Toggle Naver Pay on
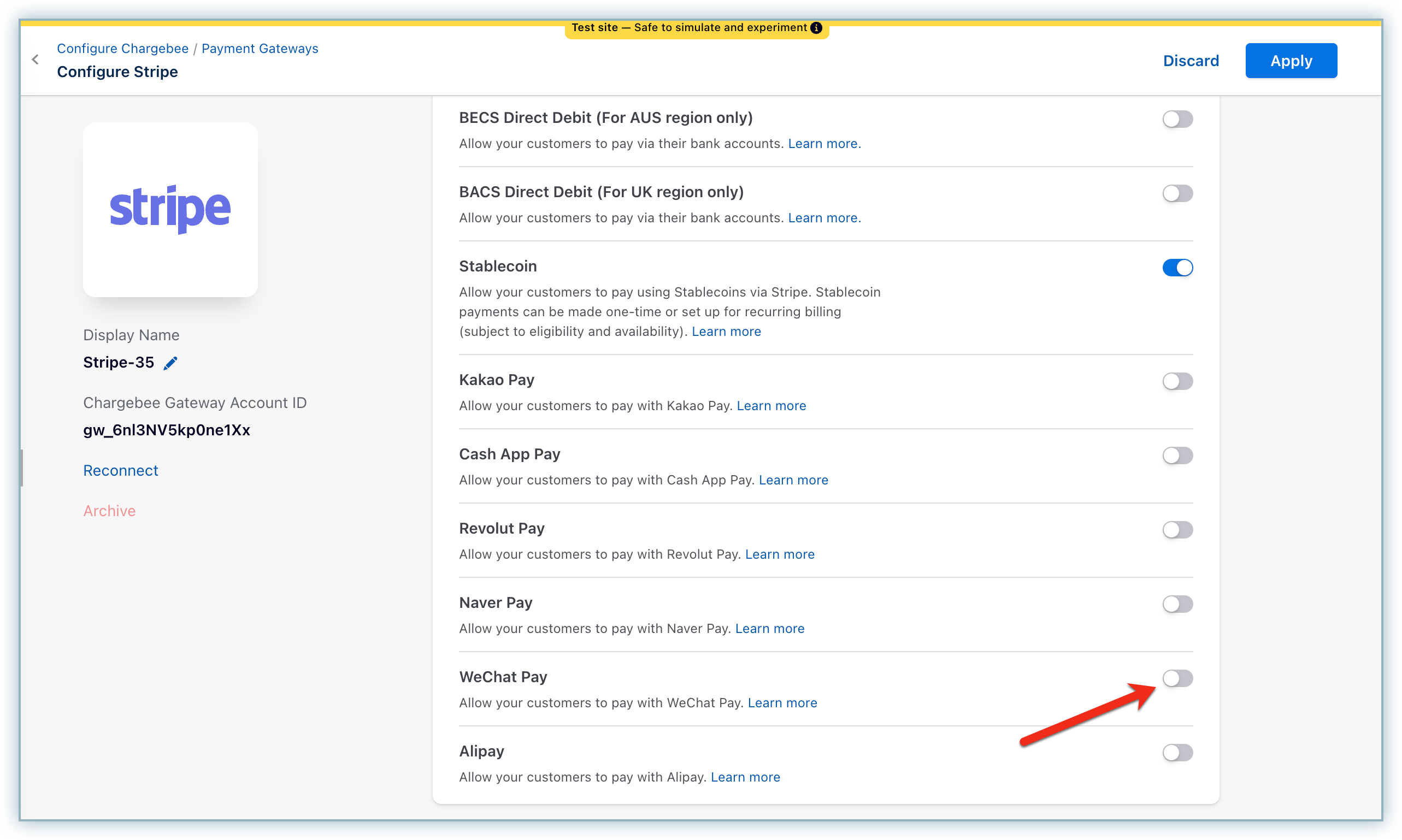Viewport: 1402px width, 840px height. click(1177, 604)
